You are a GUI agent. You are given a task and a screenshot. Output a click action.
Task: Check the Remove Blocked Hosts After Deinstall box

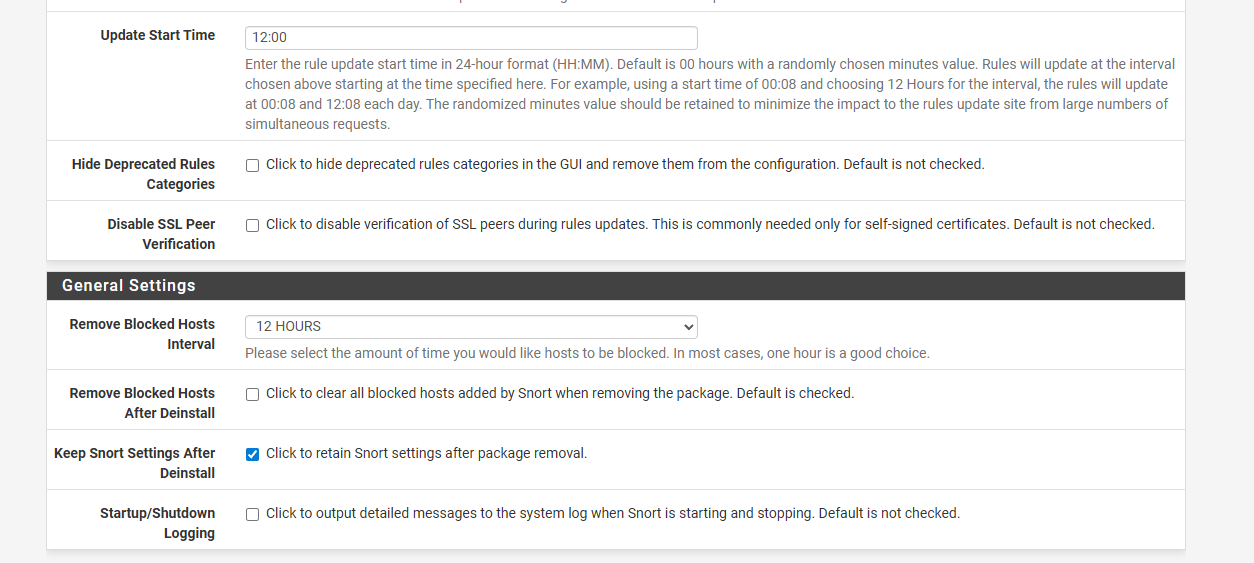tap(252, 394)
